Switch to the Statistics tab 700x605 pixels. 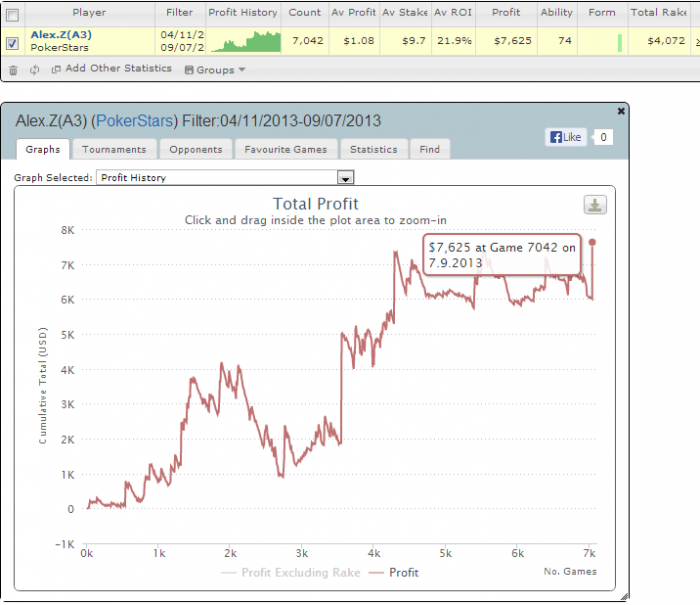(x=374, y=150)
